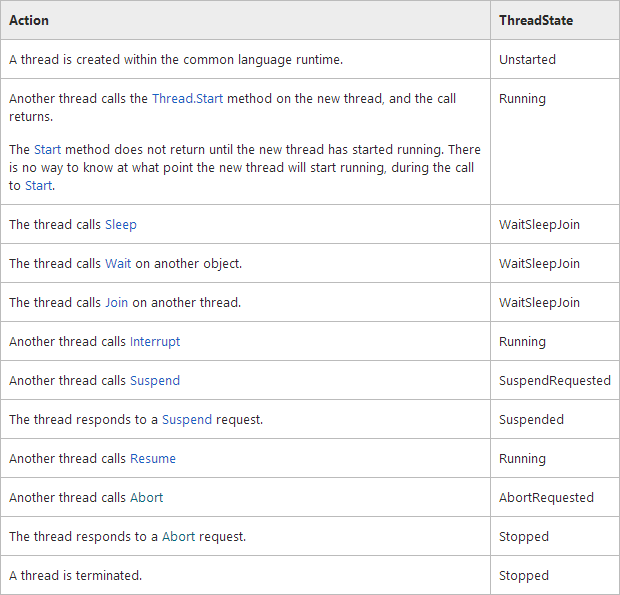Follow the Join method link

coord(116,303)
